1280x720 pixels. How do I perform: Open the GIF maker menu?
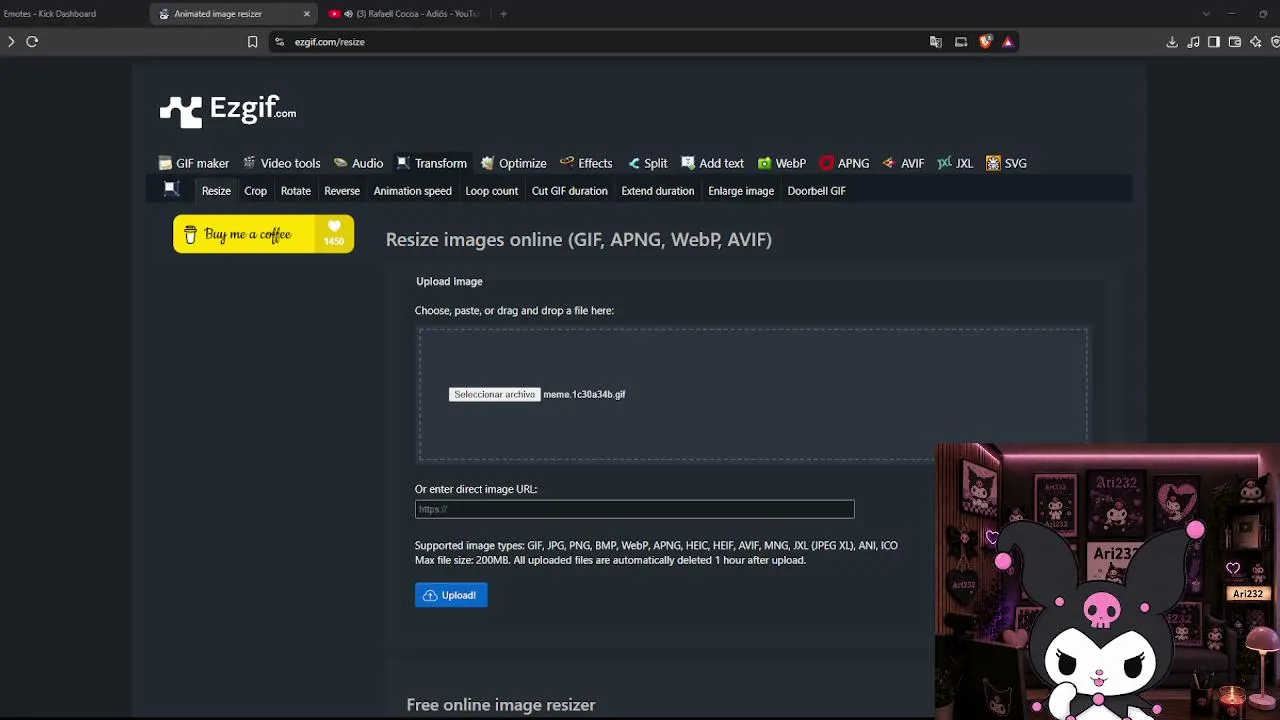point(194,163)
